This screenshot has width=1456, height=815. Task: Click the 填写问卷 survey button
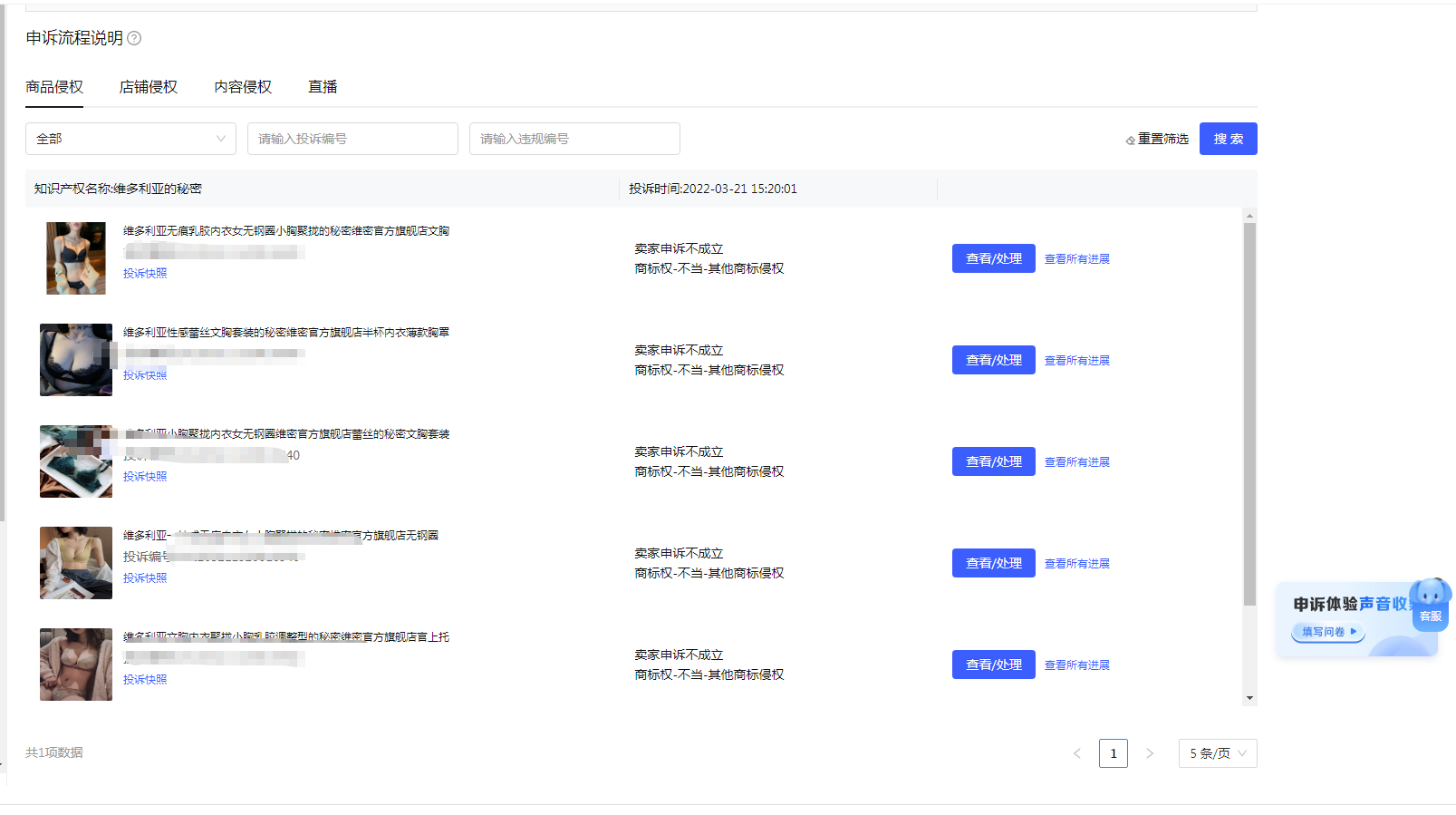(x=1328, y=632)
